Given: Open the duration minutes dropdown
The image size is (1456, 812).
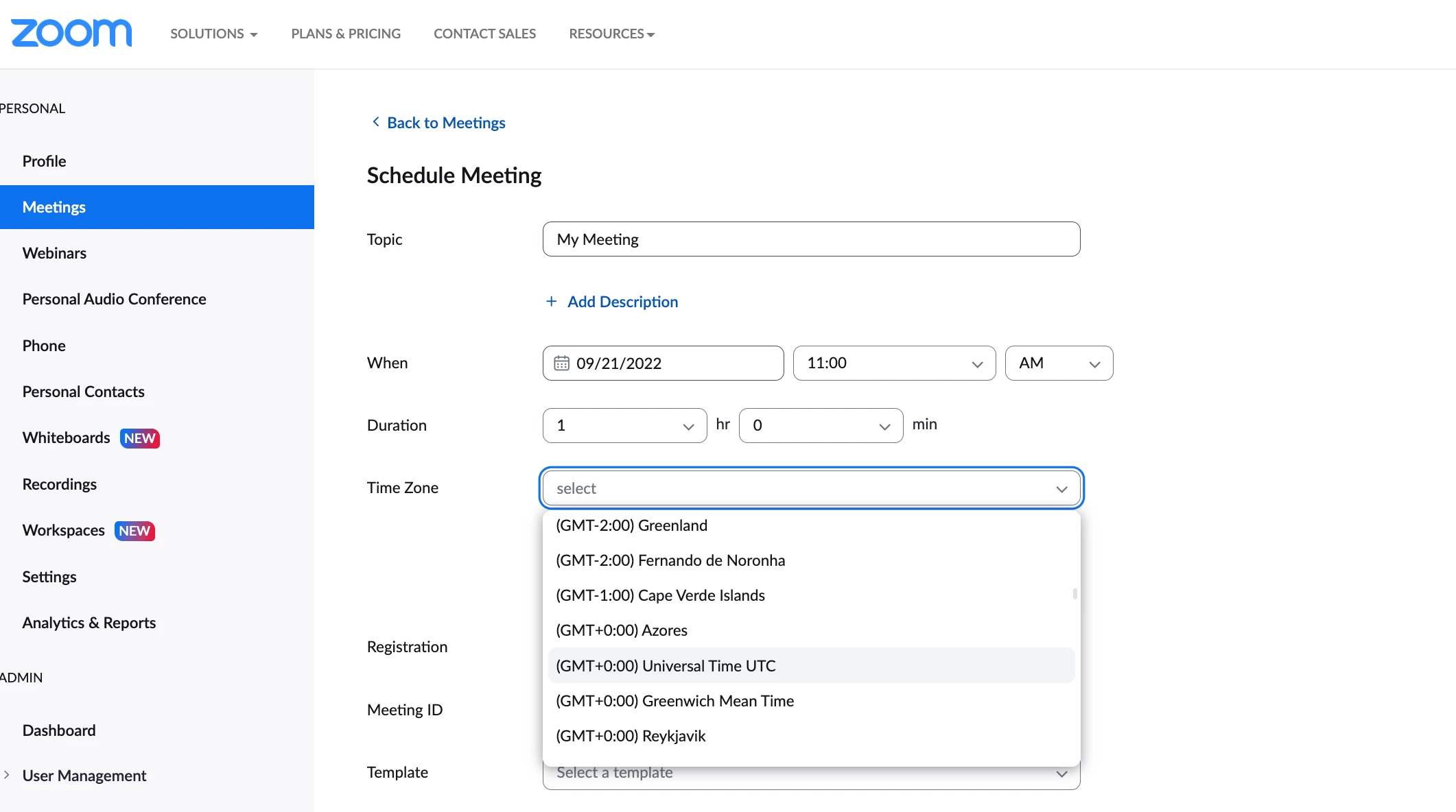Looking at the screenshot, I should point(820,425).
